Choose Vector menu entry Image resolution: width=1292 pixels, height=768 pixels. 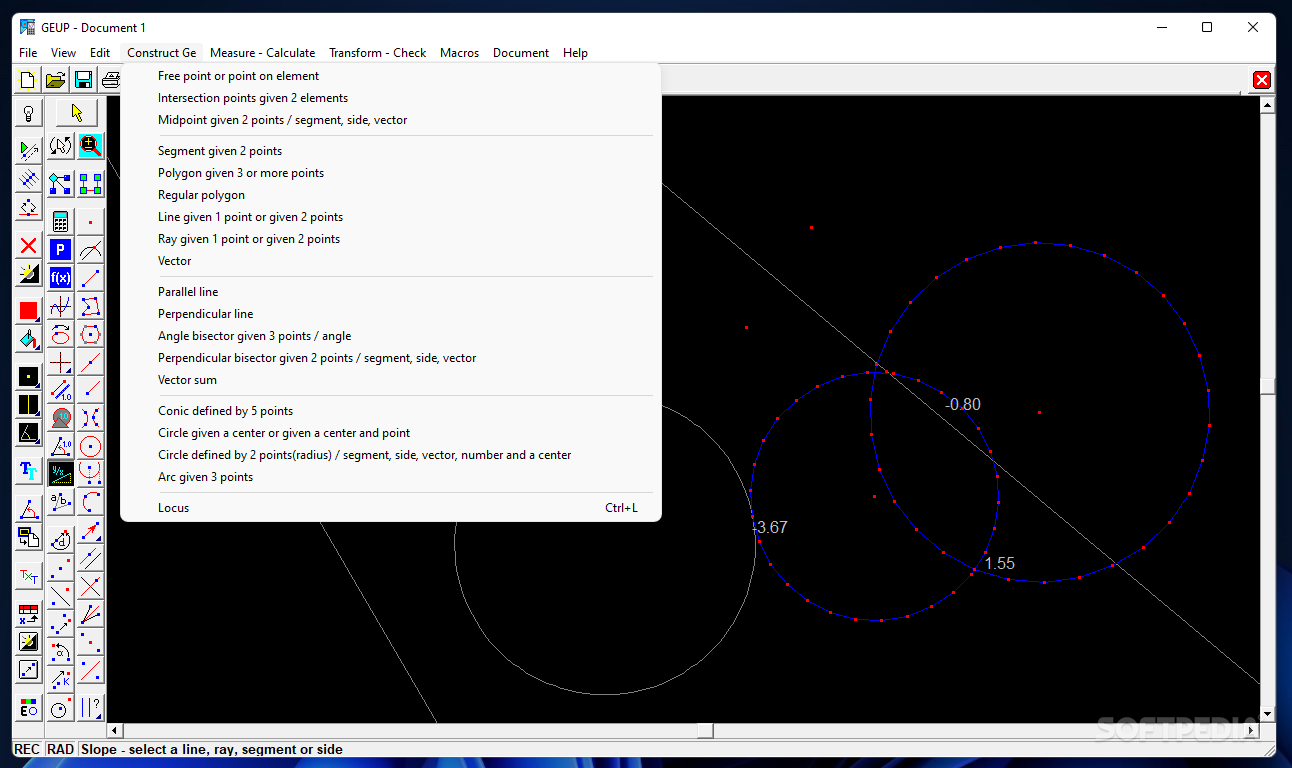(x=391, y=261)
